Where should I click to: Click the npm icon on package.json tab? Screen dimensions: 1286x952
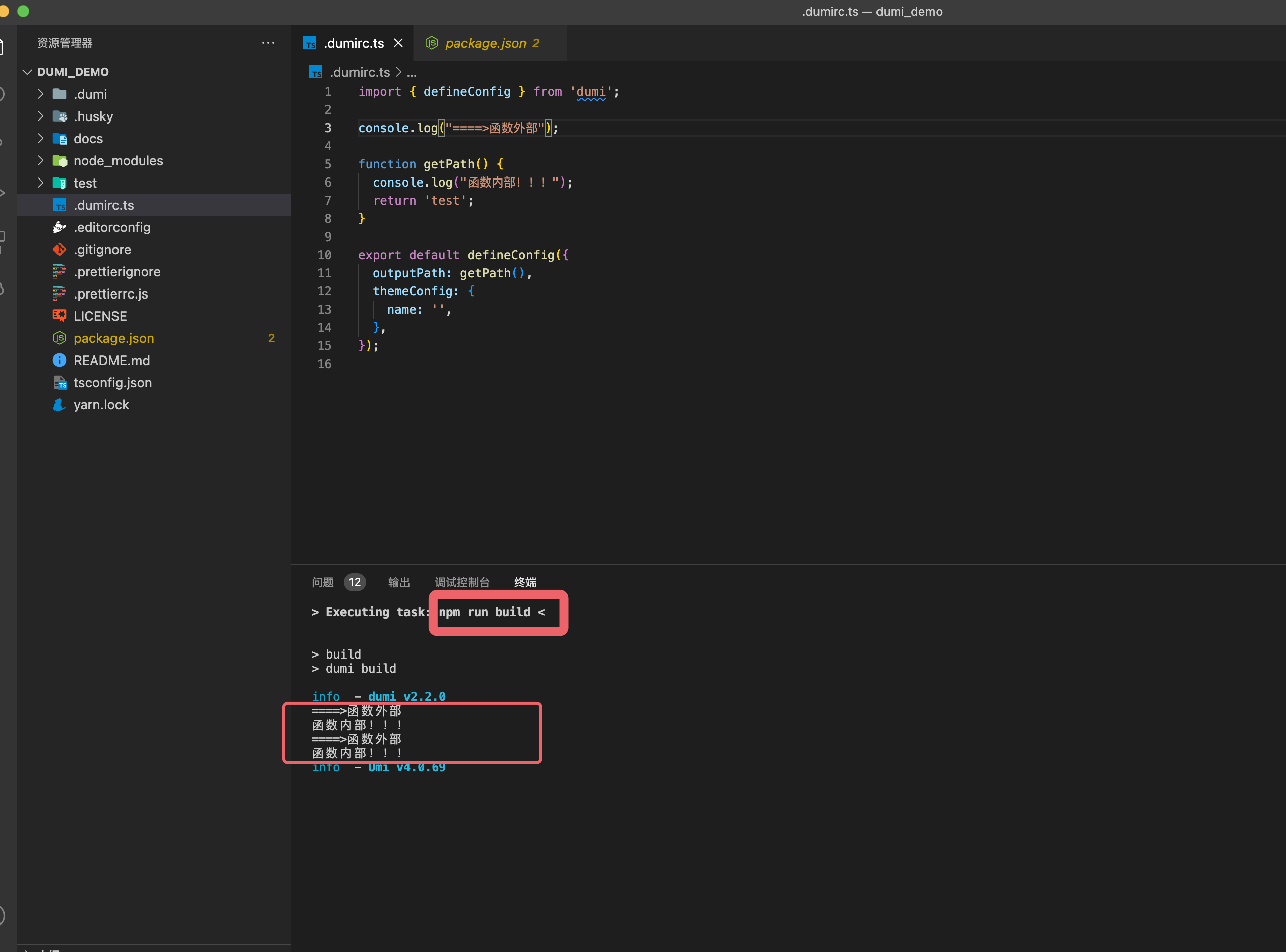coord(432,43)
